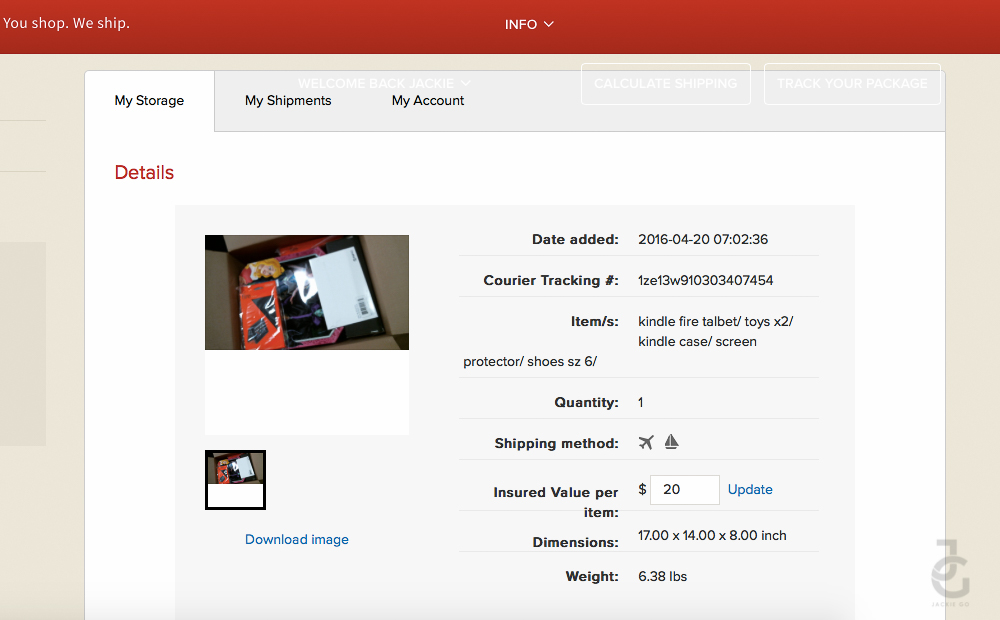This screenshot has height=620, width=1000.
Task: Click the Calculate Shipping button
Action: [666, 84]
